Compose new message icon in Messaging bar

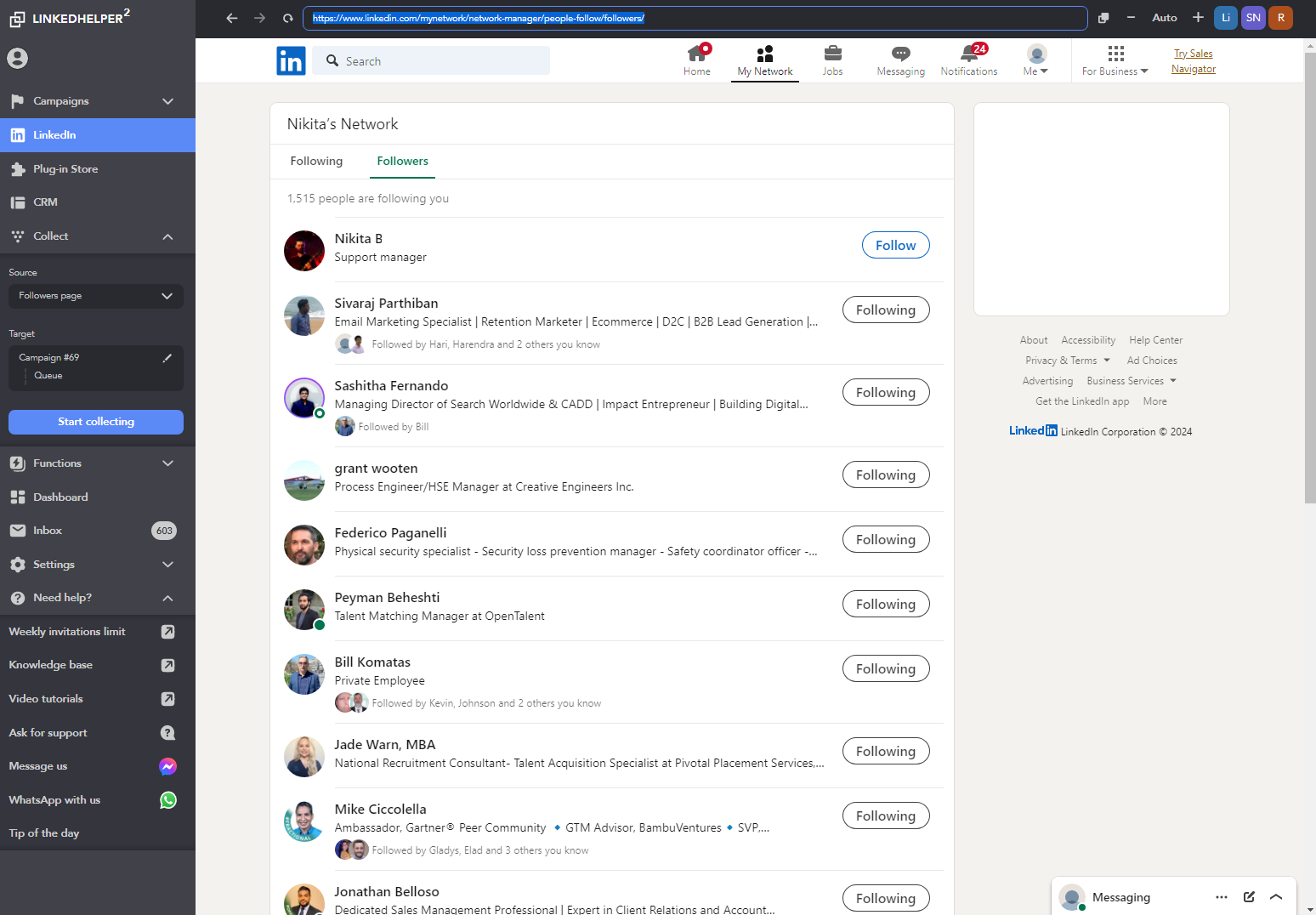pos(1249,897)
